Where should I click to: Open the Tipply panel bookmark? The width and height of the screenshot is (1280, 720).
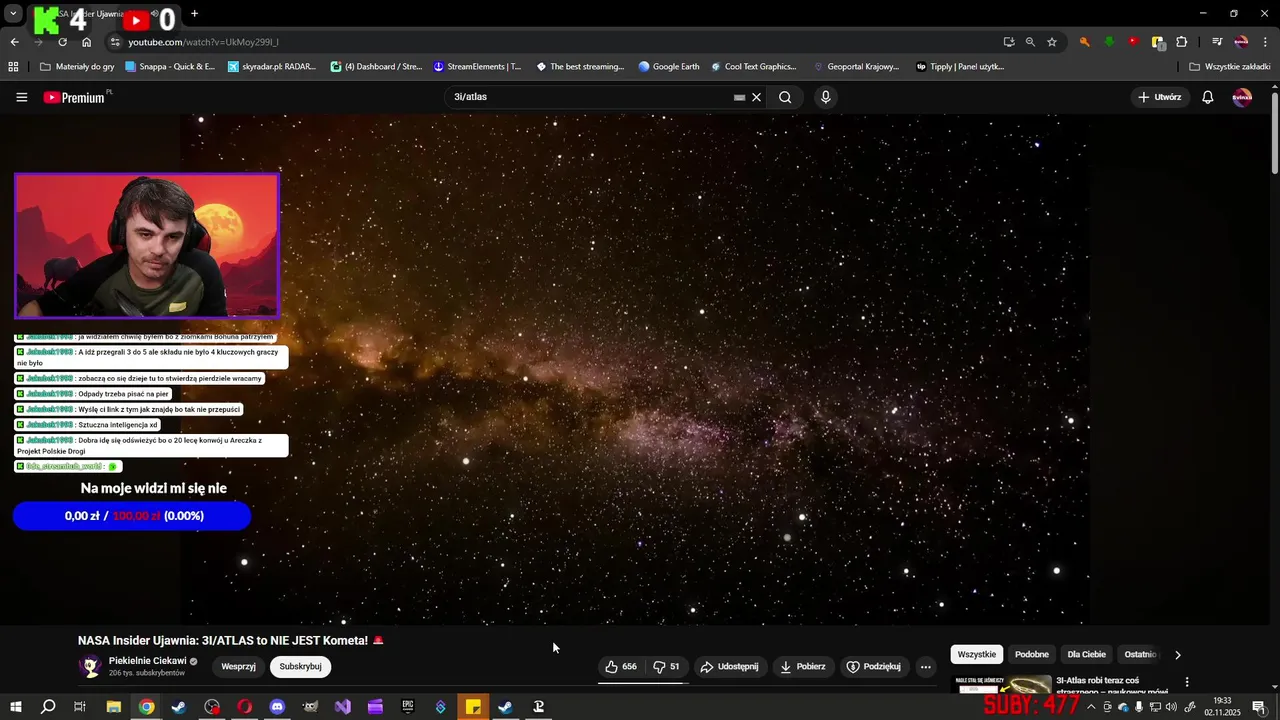click(960, 67)
